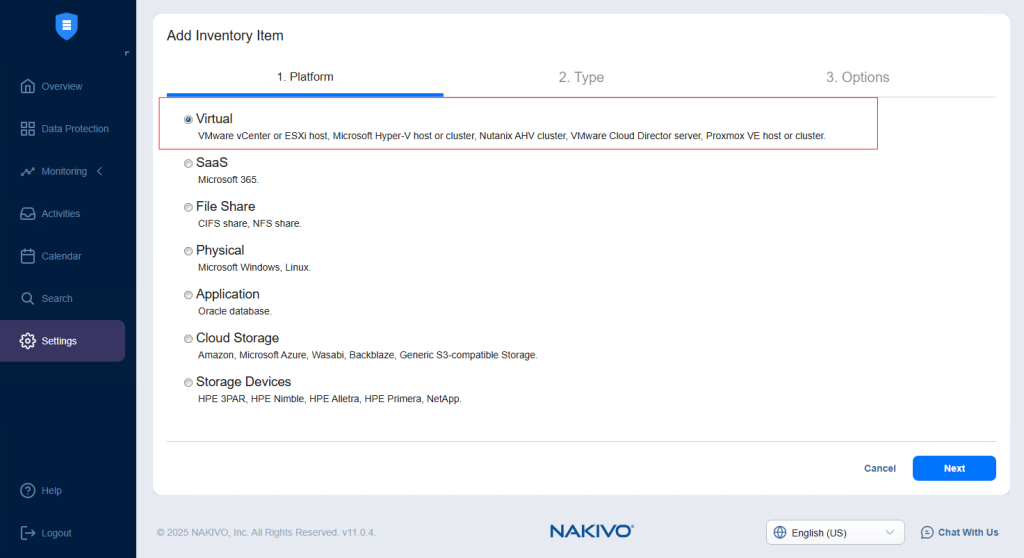Select the Storage Devices radio button
1024x558 pixels.
(188, 382)
